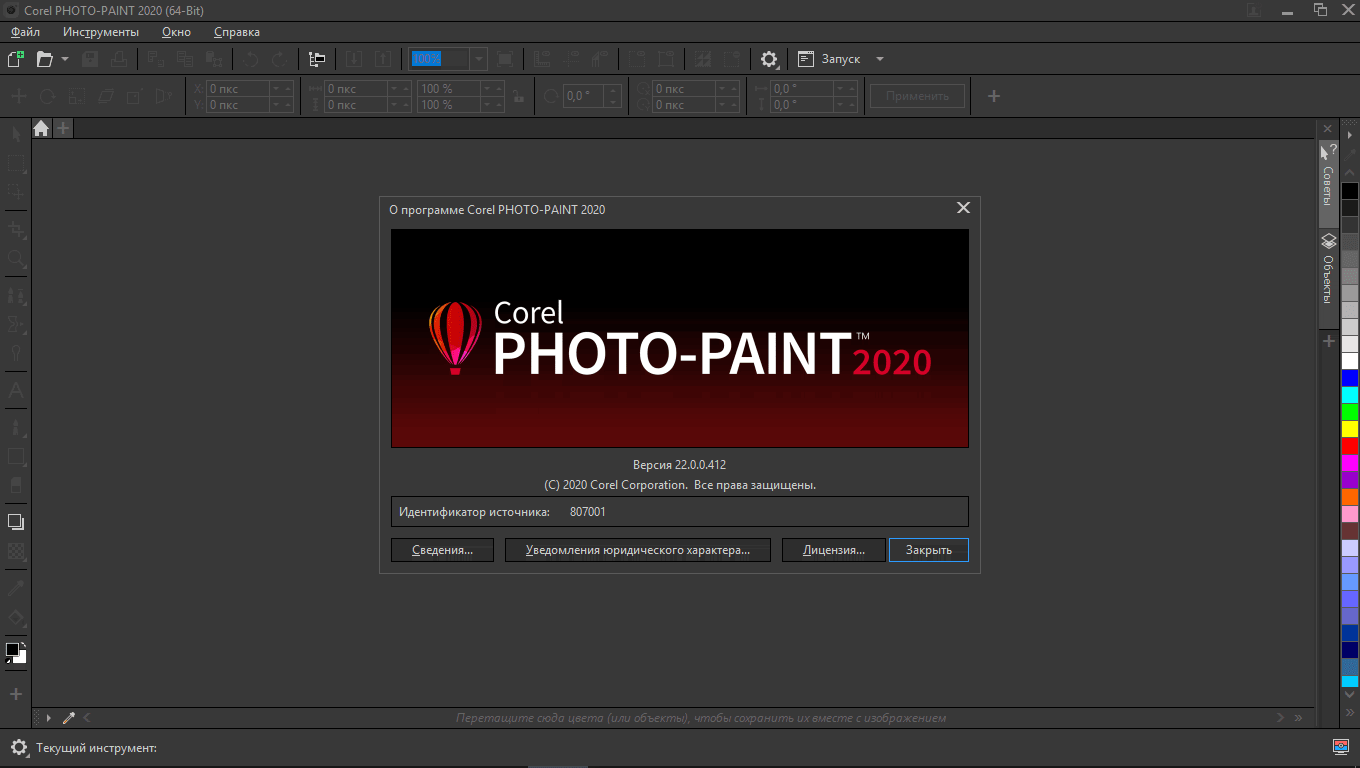Open the Инструменты menu
1360x768 pixels.
[101, 32]
